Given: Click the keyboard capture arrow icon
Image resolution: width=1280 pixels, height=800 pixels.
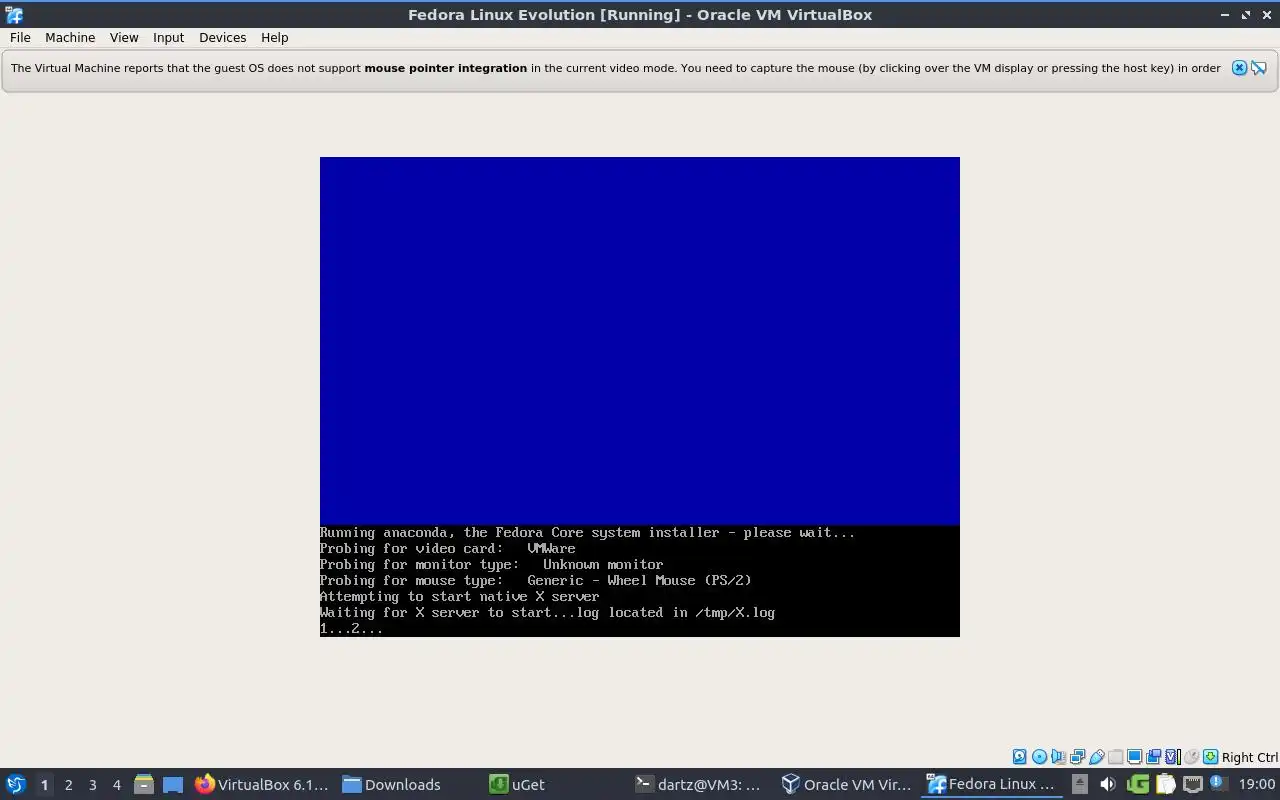Looking at the screenshot, I should [x=1210, y=757].
